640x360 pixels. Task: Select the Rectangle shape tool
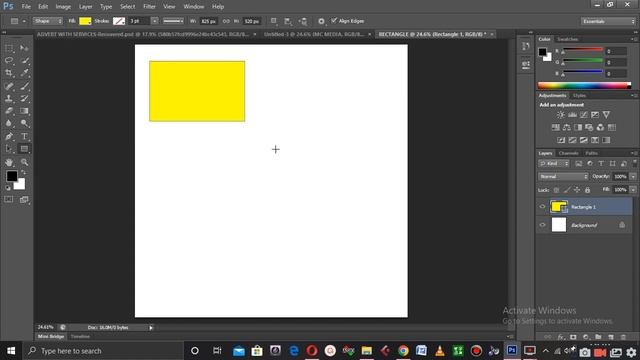click(x=24, y=149)
